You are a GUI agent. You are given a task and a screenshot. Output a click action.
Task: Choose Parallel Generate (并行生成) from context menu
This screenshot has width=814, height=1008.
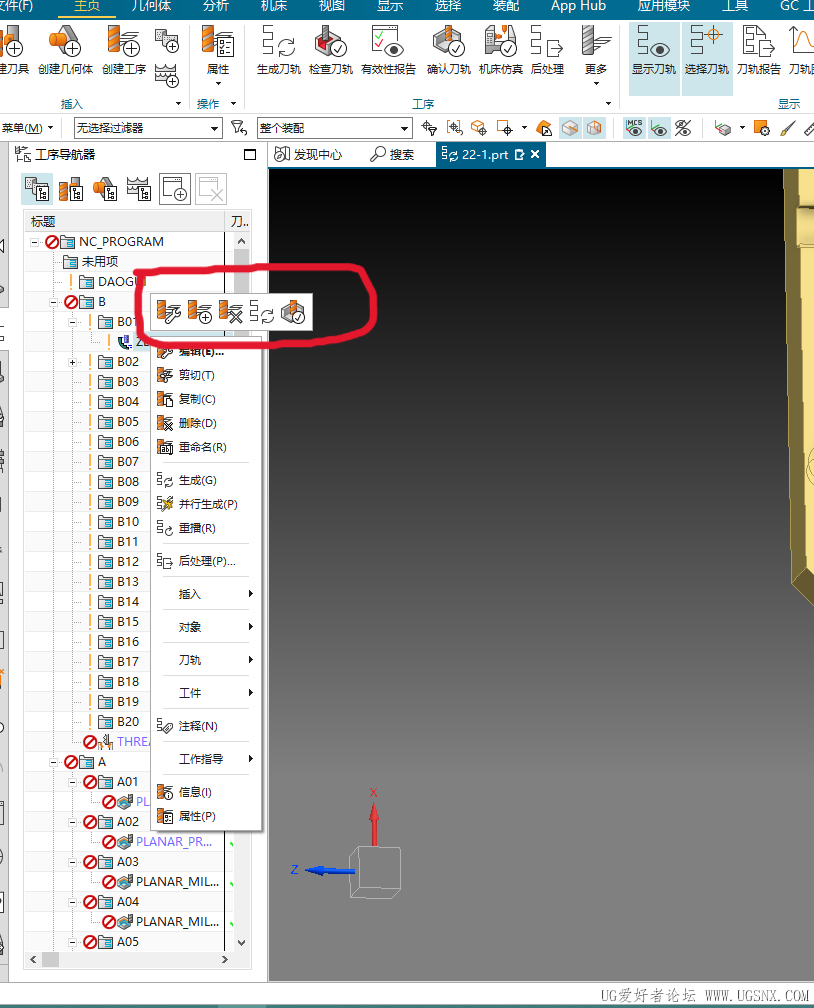pos(206,504)
